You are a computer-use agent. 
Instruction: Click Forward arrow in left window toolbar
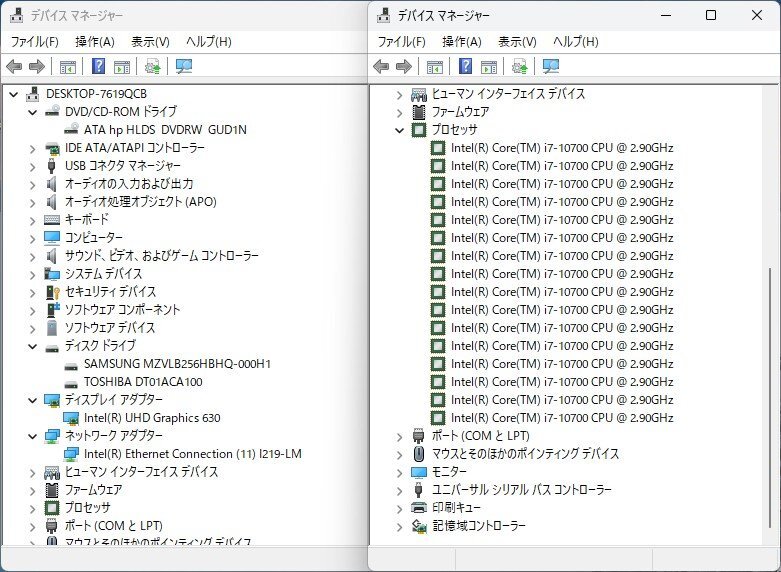pos(37,66)
